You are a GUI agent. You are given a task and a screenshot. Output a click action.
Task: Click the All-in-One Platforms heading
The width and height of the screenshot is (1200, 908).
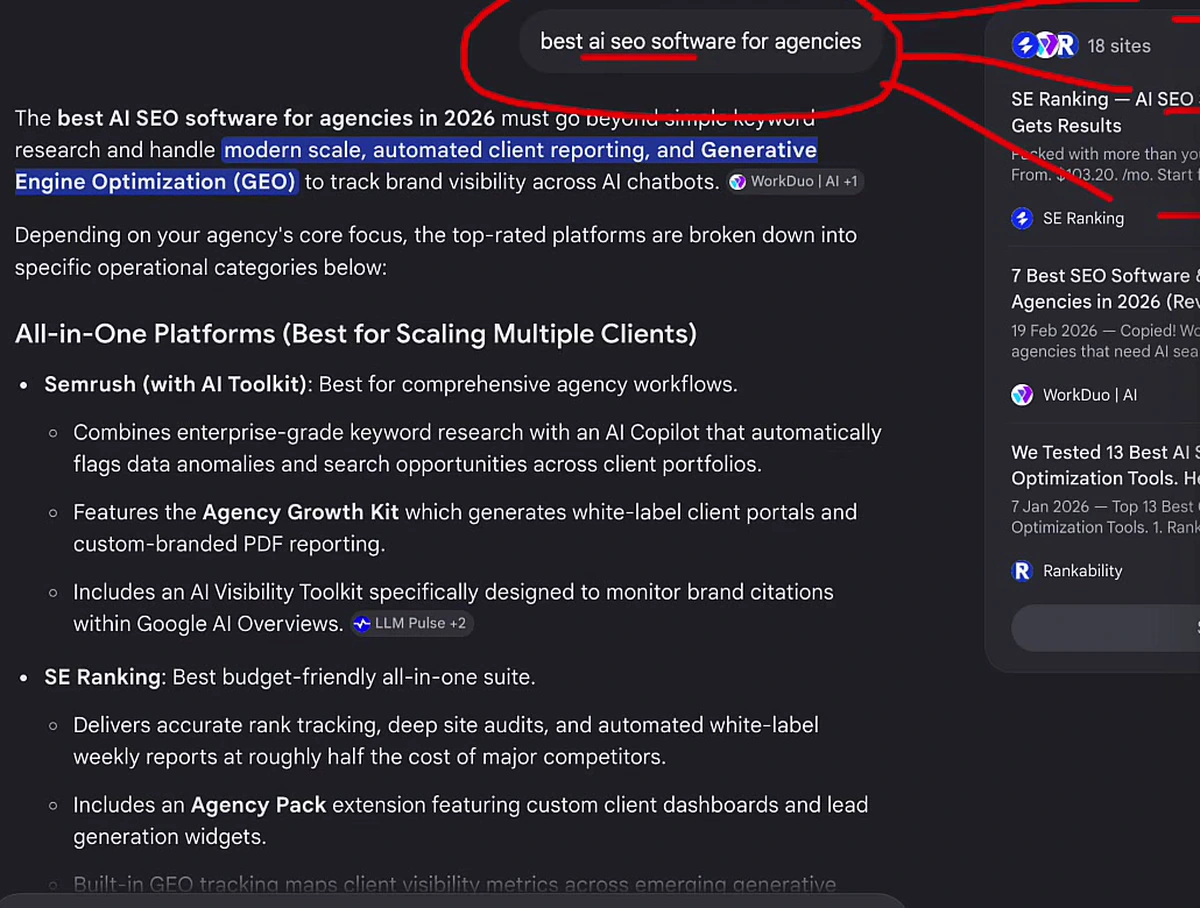pos(356,333)
